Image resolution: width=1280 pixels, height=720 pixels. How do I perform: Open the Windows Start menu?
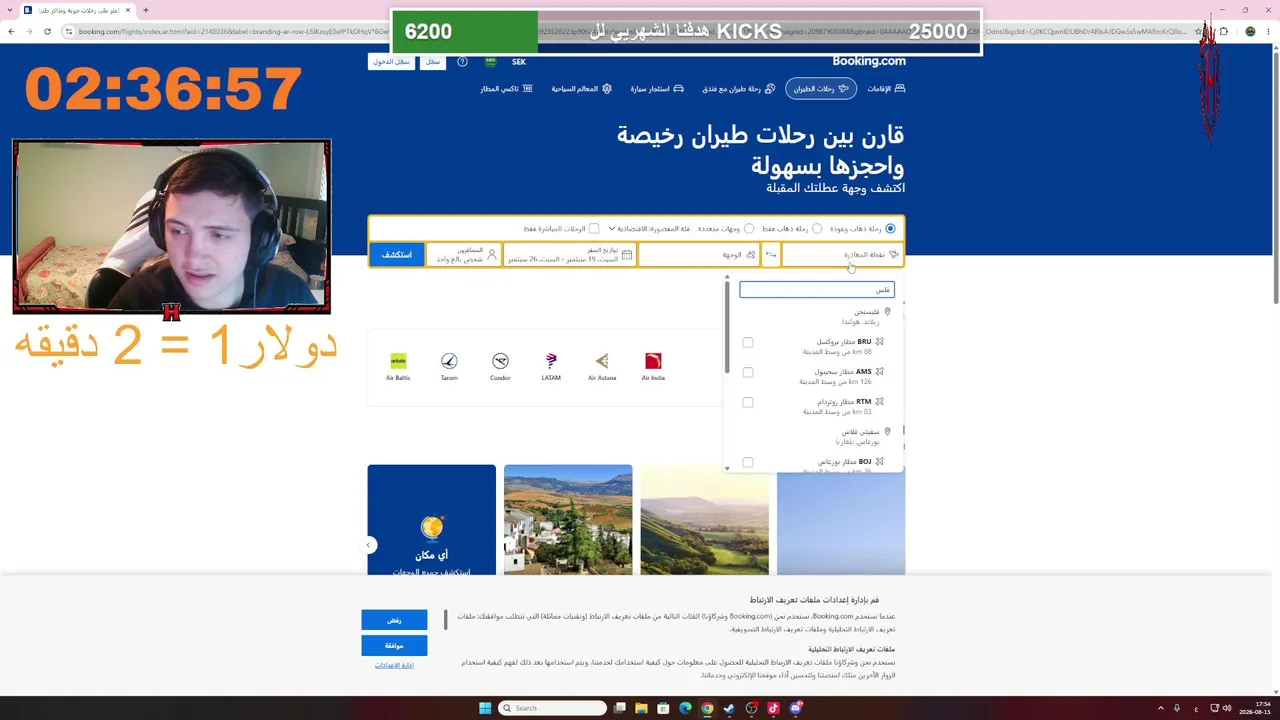coord(485,708)
